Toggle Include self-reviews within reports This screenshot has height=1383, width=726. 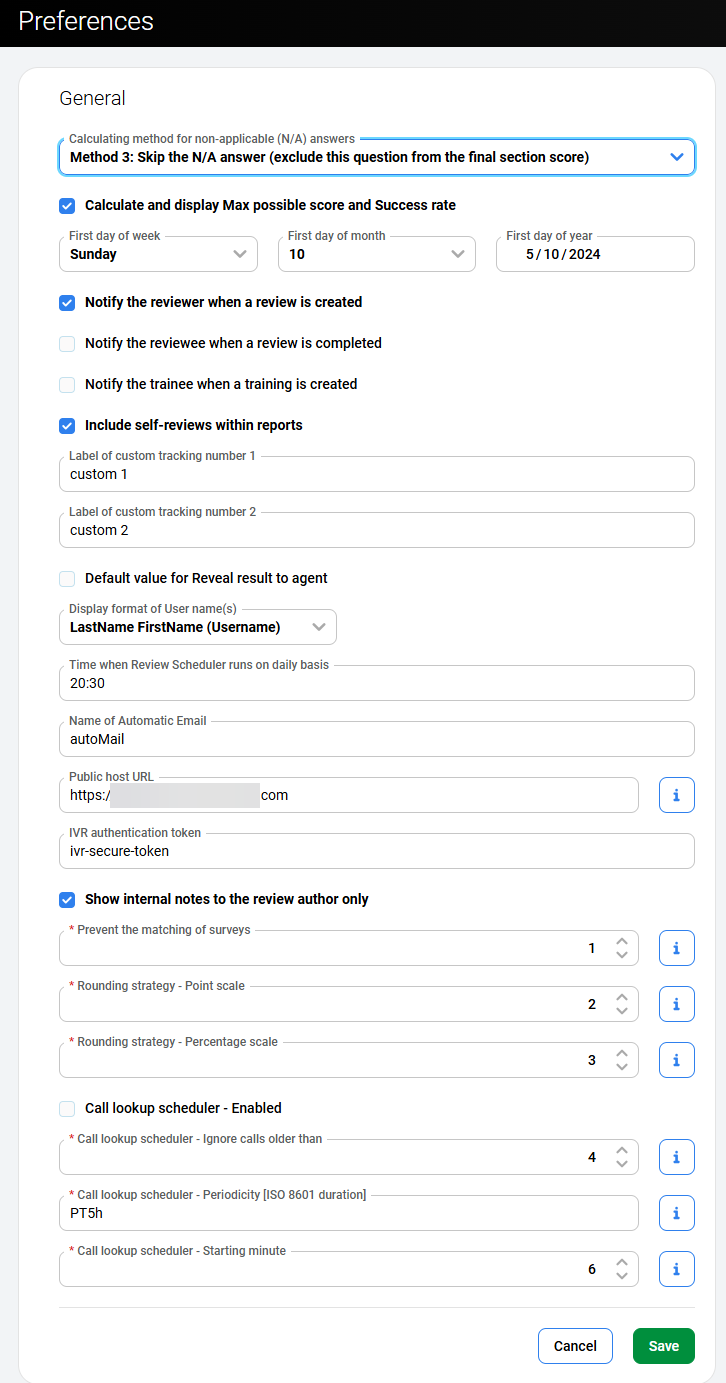pos(67,426)
